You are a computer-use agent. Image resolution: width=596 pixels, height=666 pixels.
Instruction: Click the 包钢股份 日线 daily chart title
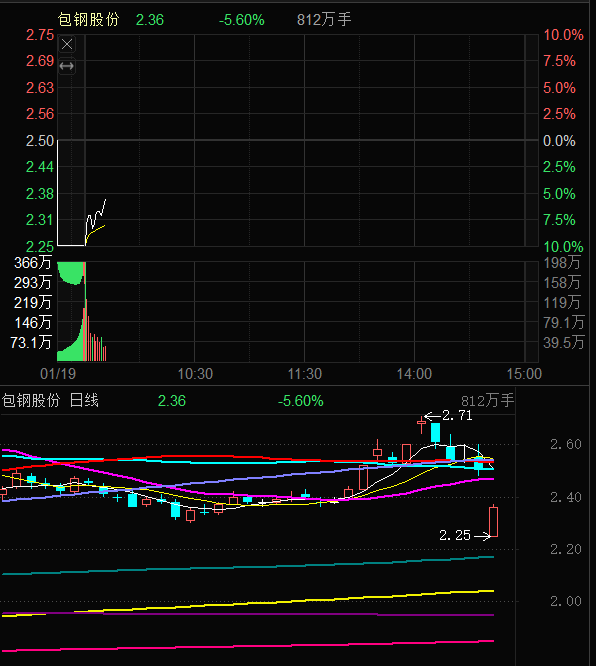click(x=50, y=401)
